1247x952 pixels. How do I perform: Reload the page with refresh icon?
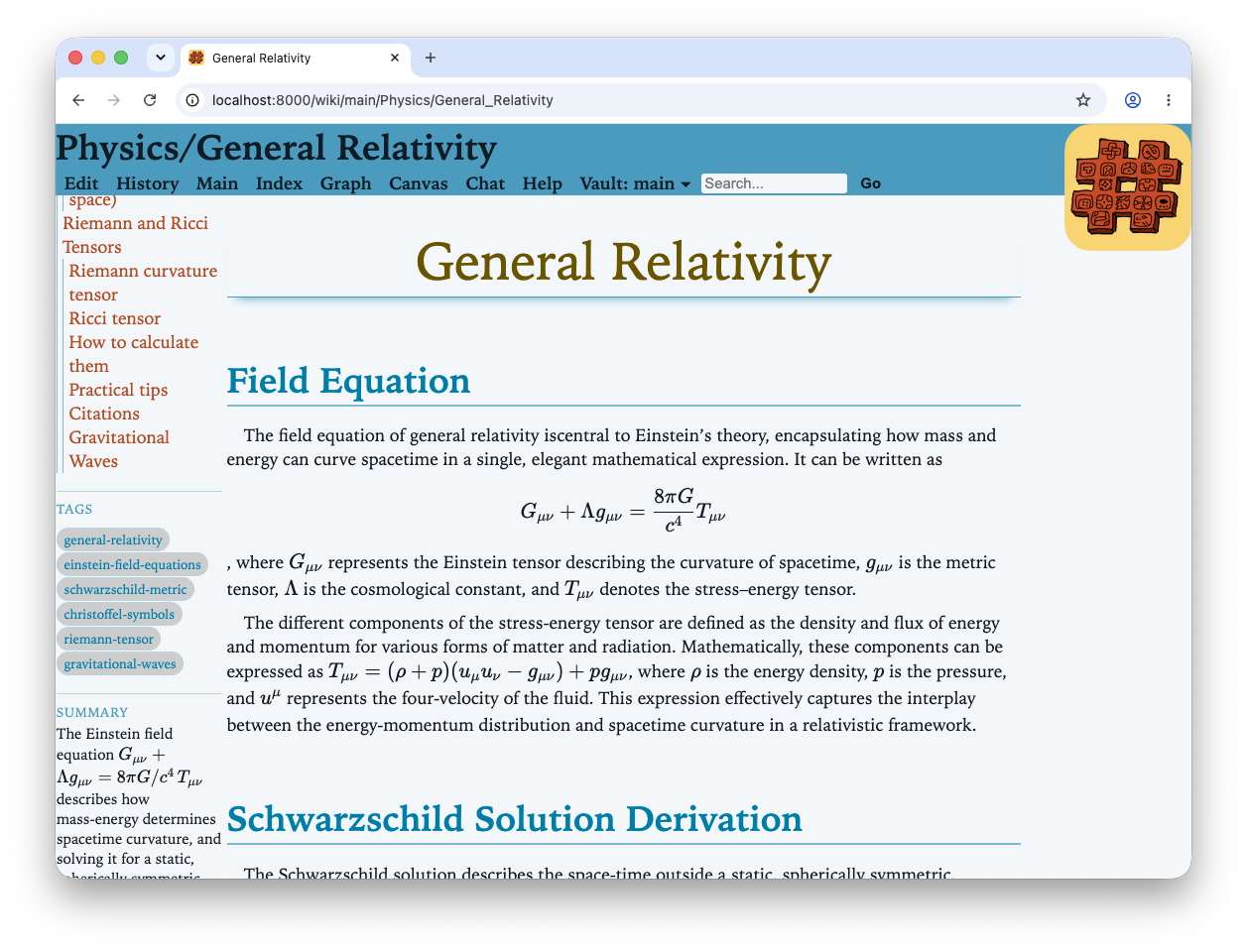click(x=150, y=100)
